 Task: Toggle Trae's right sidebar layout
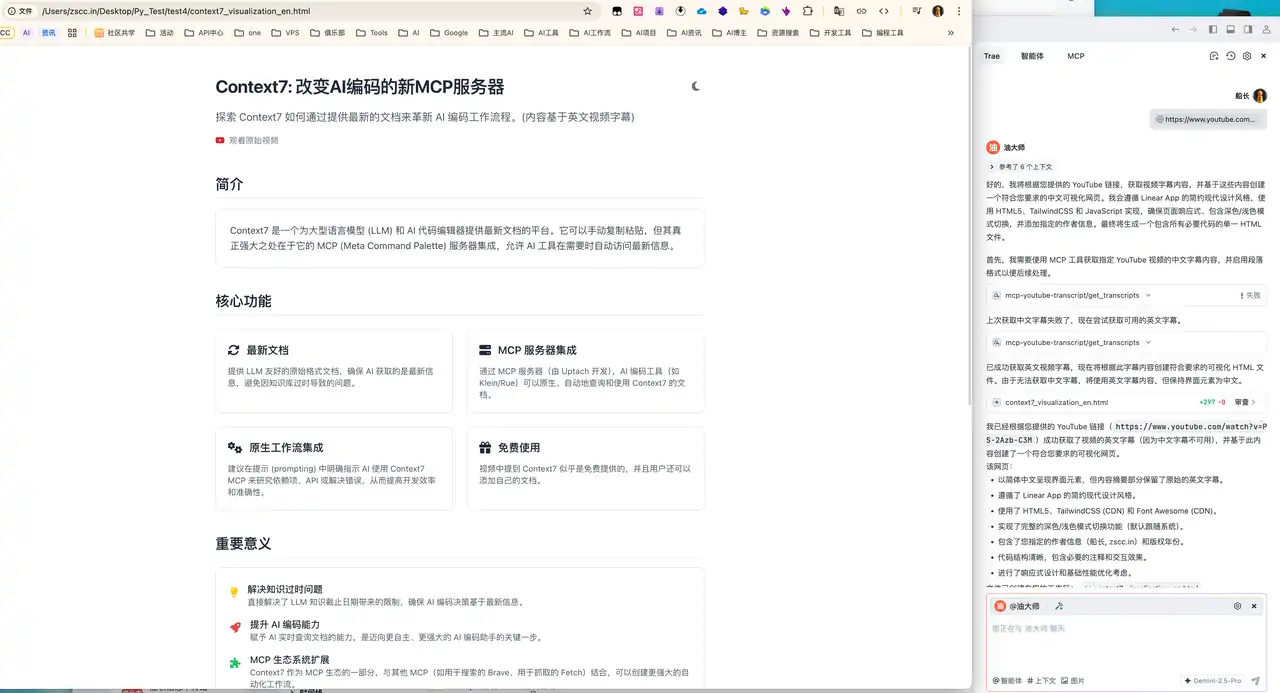pos(1246,30)
